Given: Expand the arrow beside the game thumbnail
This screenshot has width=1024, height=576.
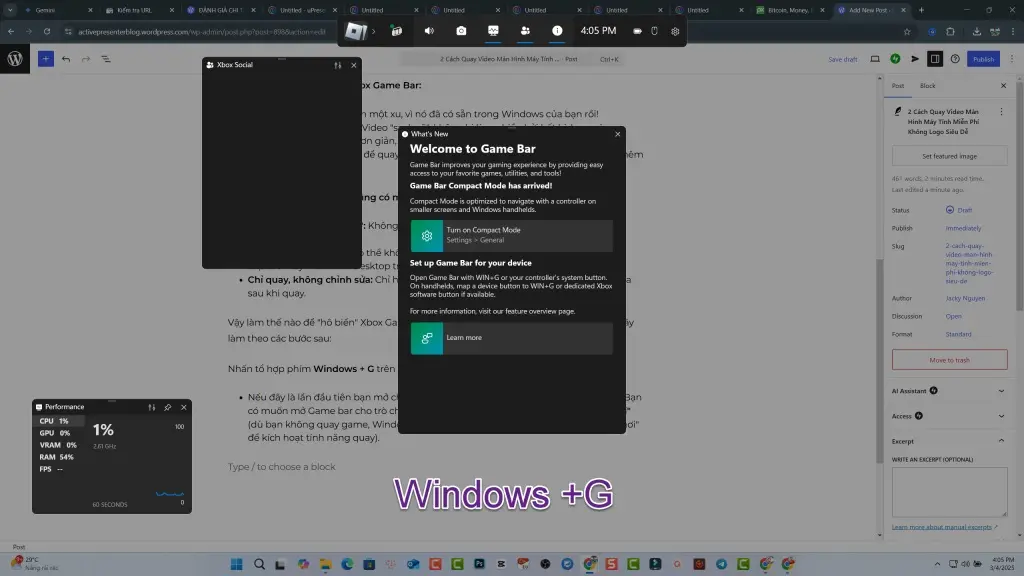Looking at the screenshot, I should 374,31.
